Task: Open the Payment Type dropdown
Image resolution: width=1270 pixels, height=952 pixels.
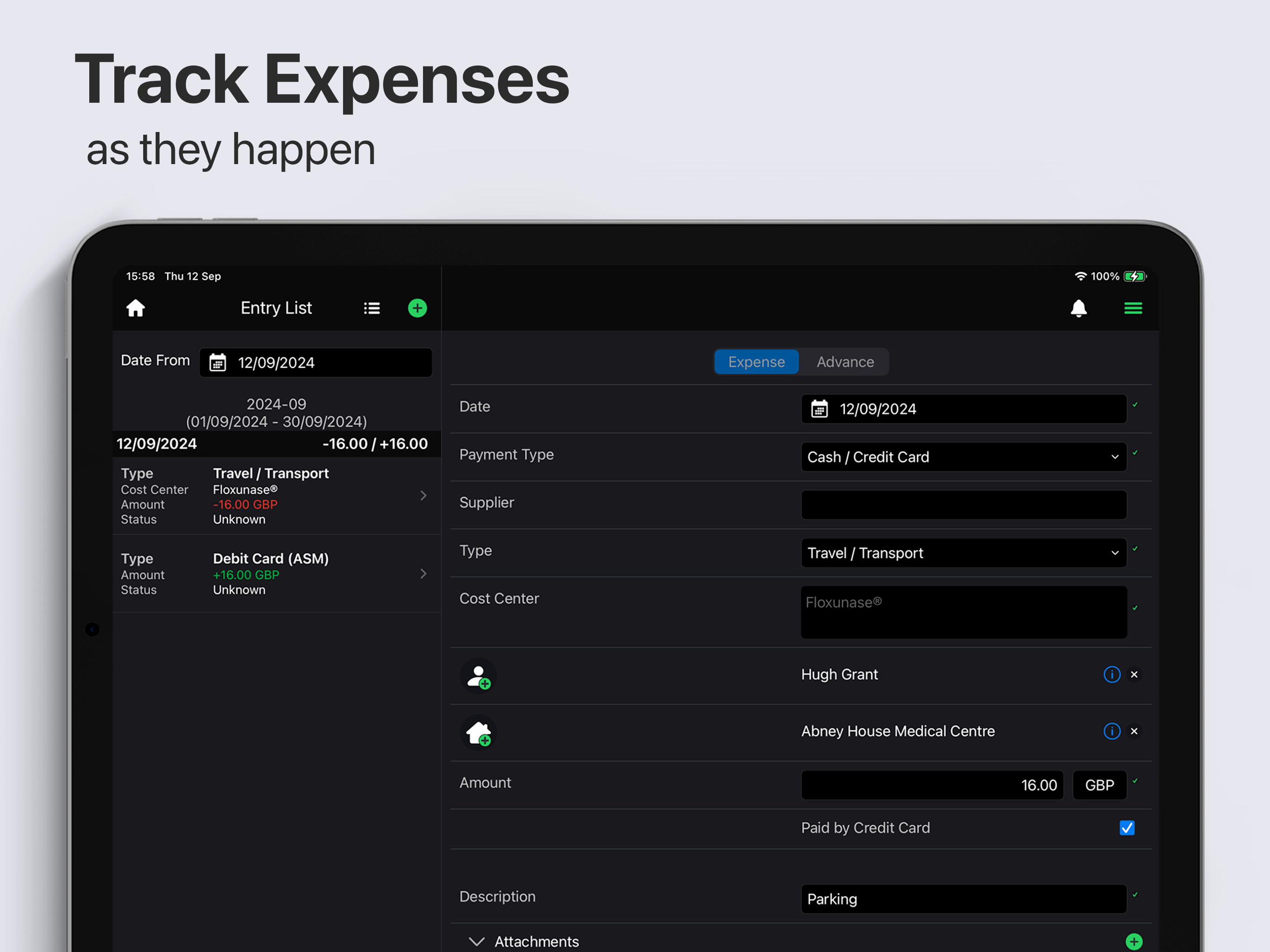Action: pos(963,457)
